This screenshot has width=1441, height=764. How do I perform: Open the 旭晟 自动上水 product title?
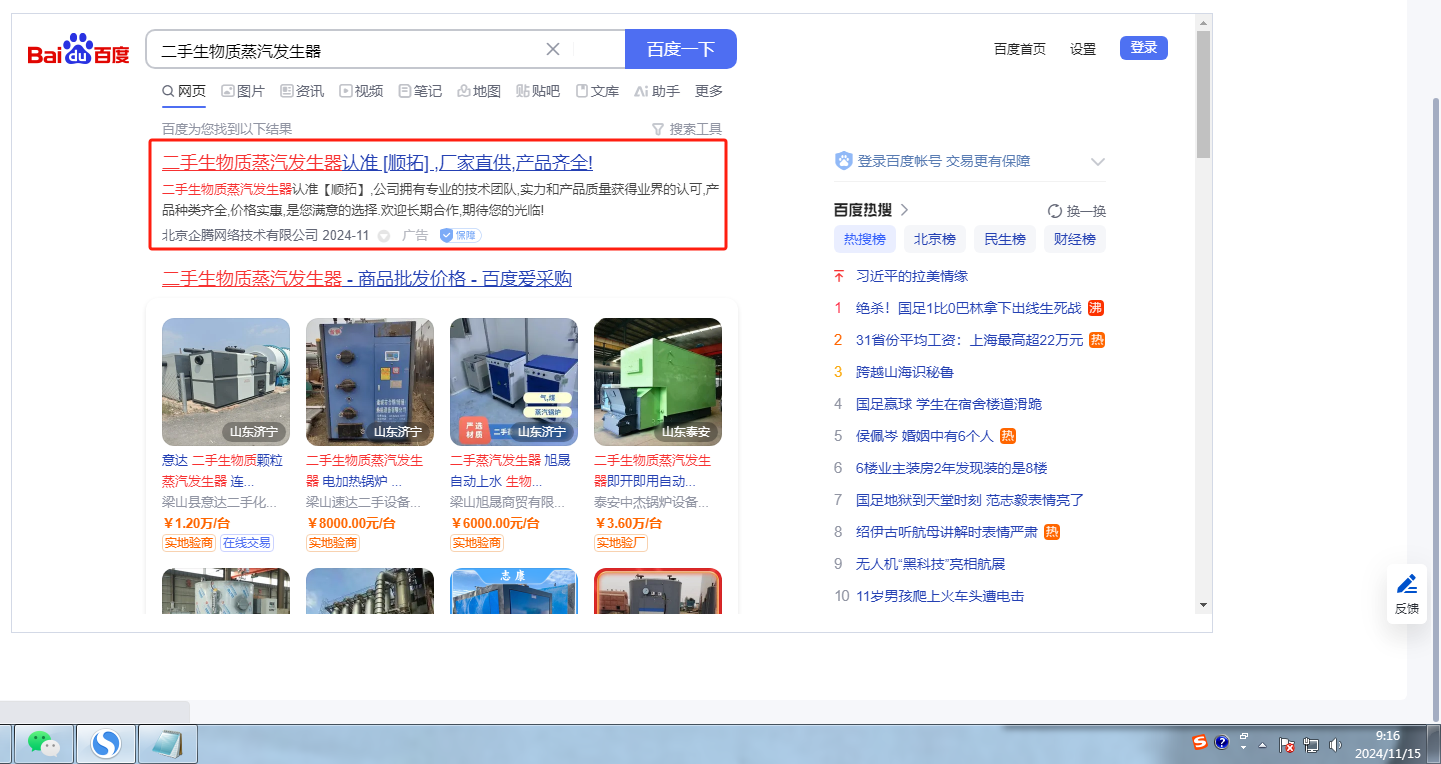pyautogui.click(x=510, y=471)
